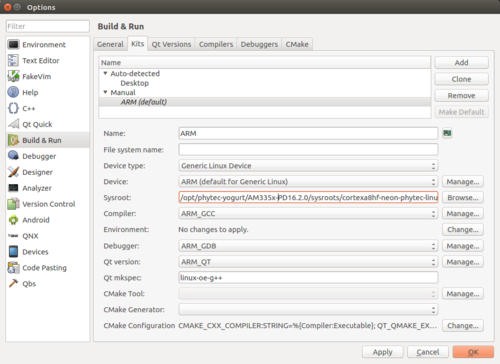Open the Debugger category icon

[x=13, y=156]
